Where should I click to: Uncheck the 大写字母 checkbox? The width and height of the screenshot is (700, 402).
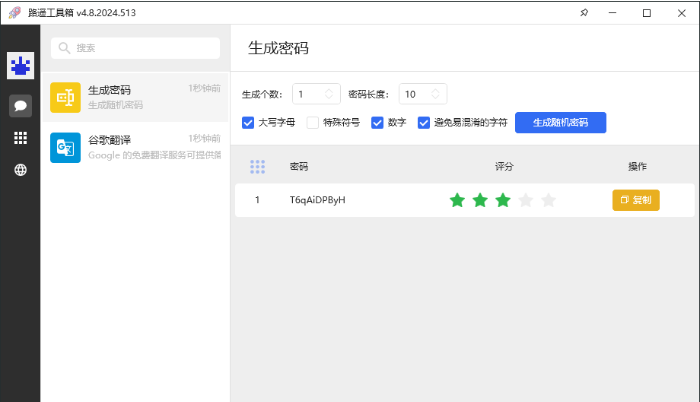click(x=249, y=123)
